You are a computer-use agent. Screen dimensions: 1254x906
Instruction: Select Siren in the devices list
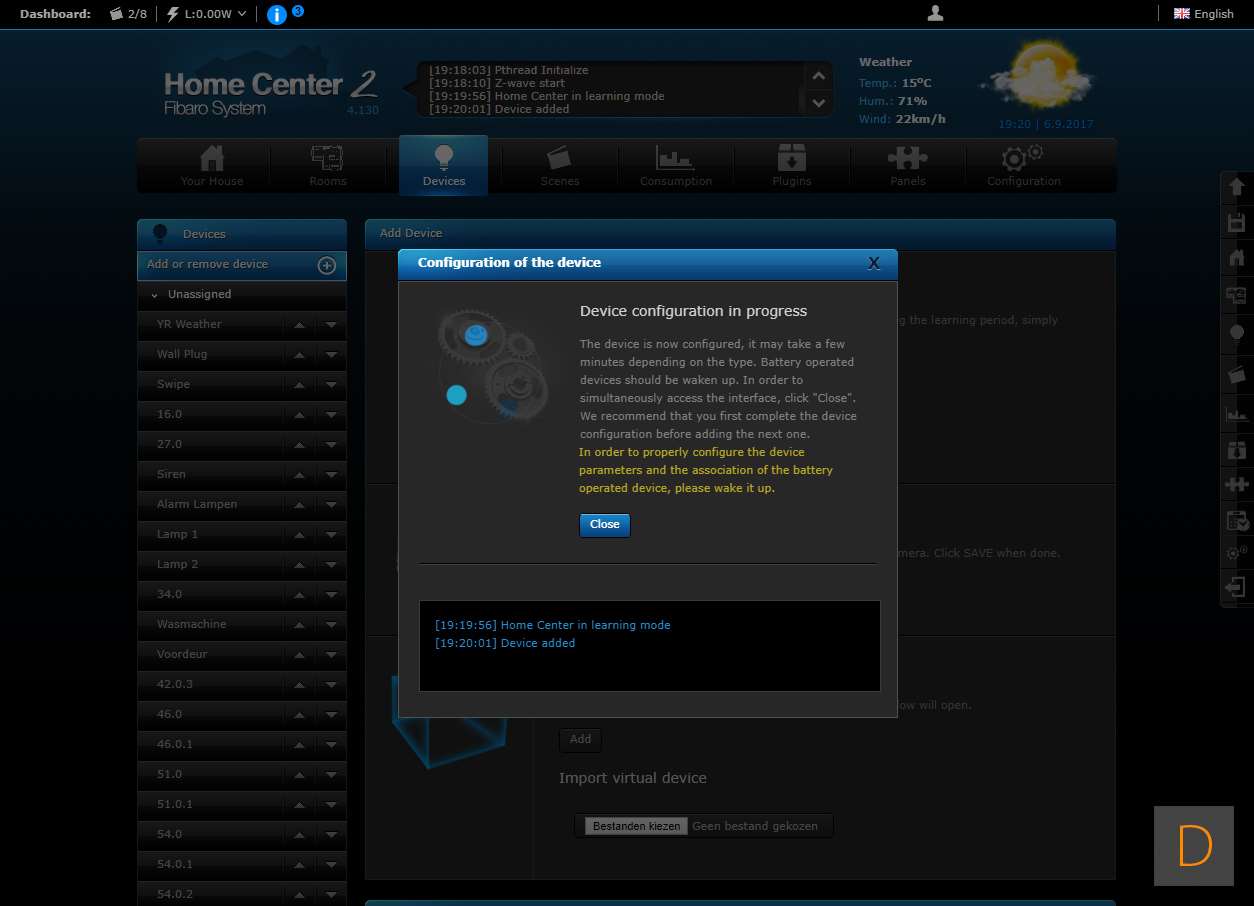[172, 474]
